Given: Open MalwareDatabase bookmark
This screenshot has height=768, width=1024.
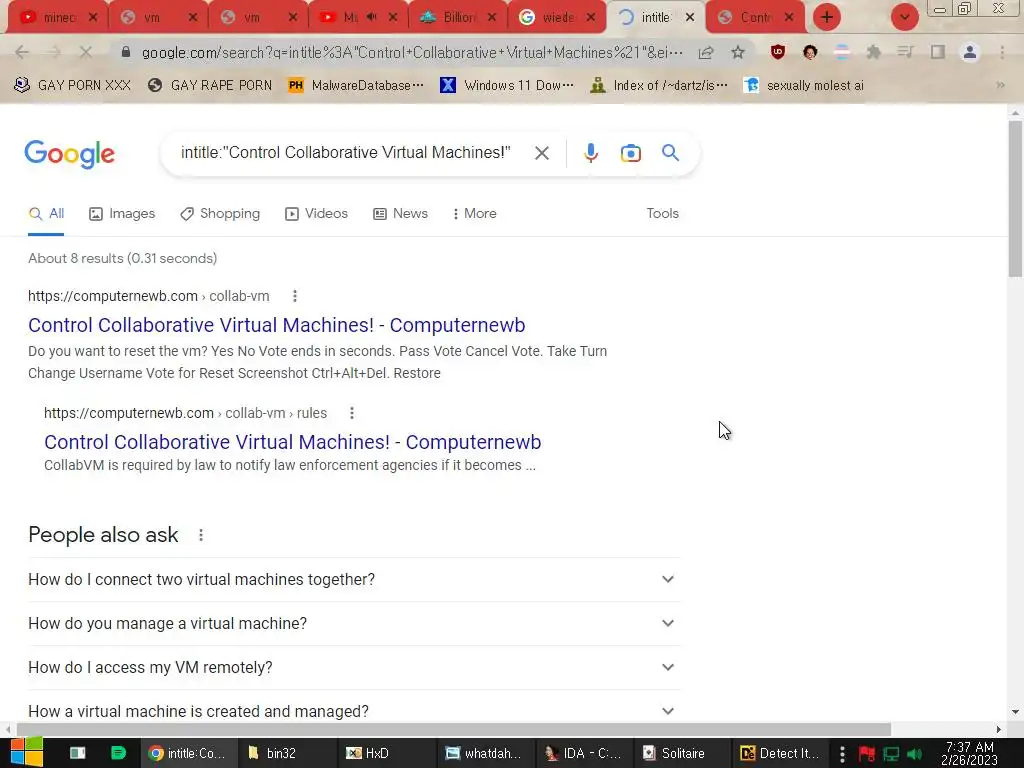Looking at the screenshot, I should tap(357, 86).
